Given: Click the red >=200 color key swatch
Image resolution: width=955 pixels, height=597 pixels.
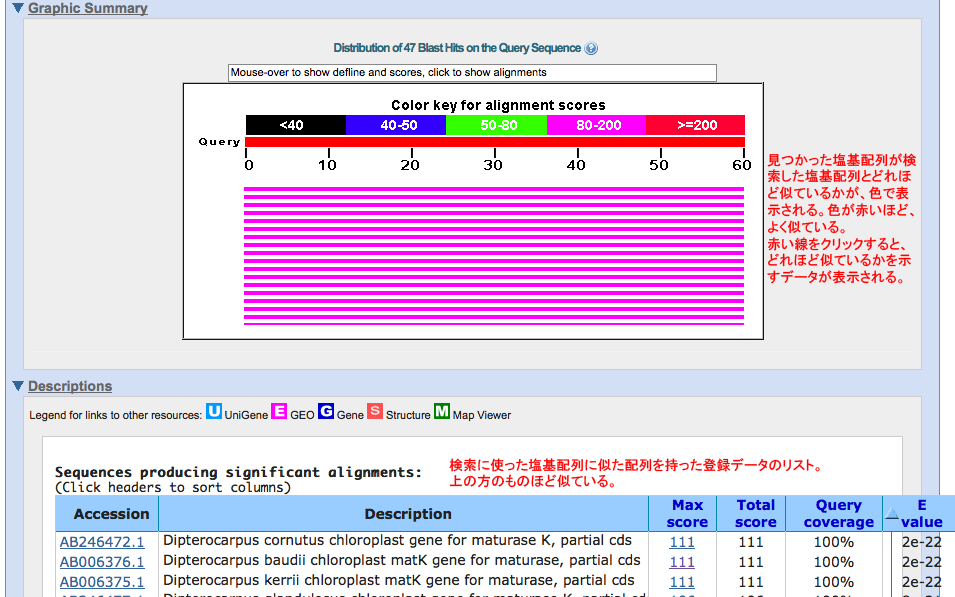Looking at the screenshot, I should pyautogui.click(x=695, y=125).
